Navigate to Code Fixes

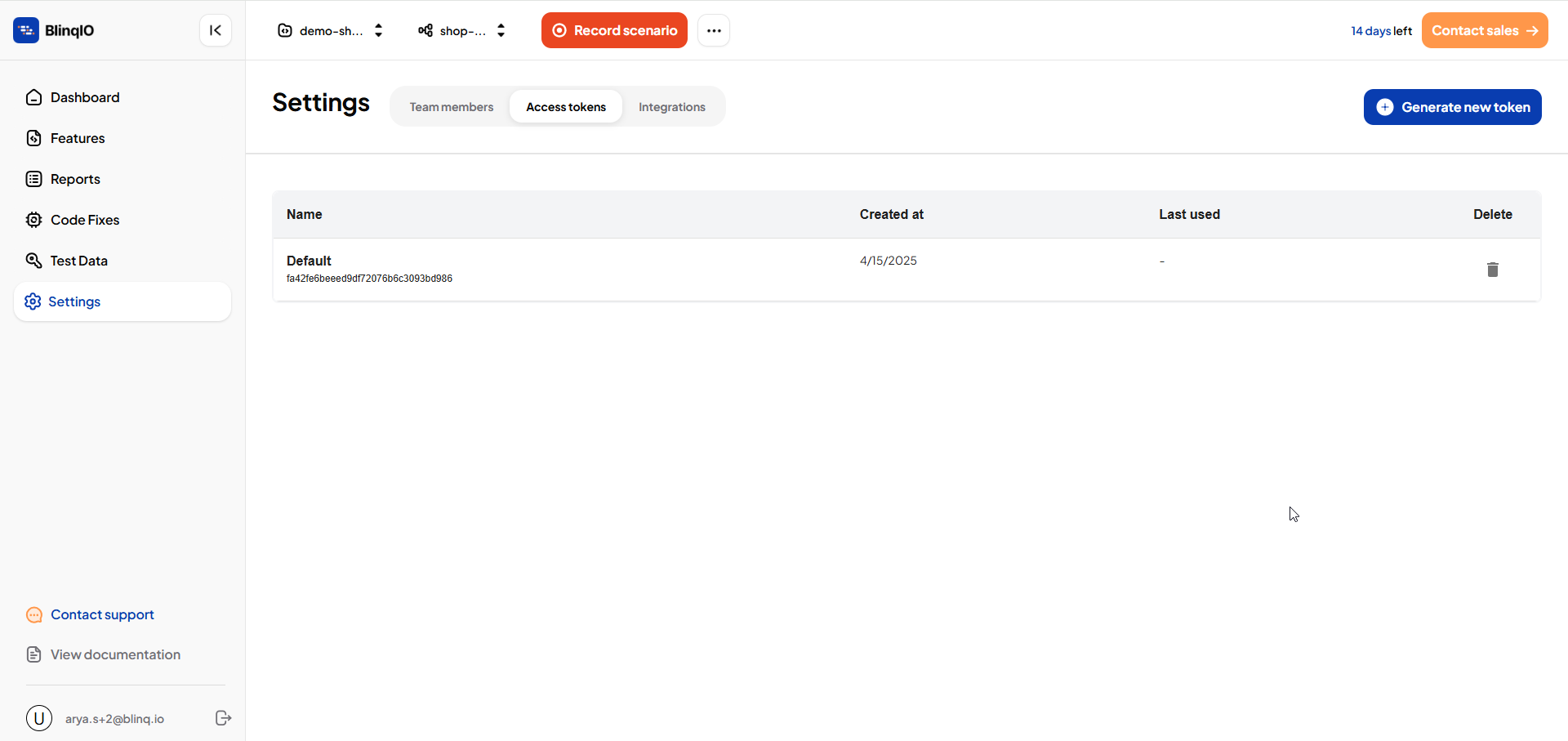(x=85, y=220)
